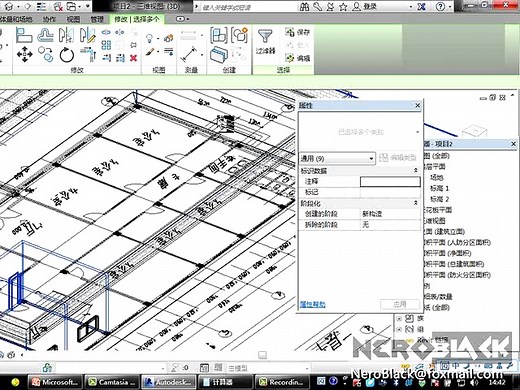Collapse the 阶段化 section
The width and height of the screenshot is (520, 390).
pyautogui.click(x=416, y=203)
